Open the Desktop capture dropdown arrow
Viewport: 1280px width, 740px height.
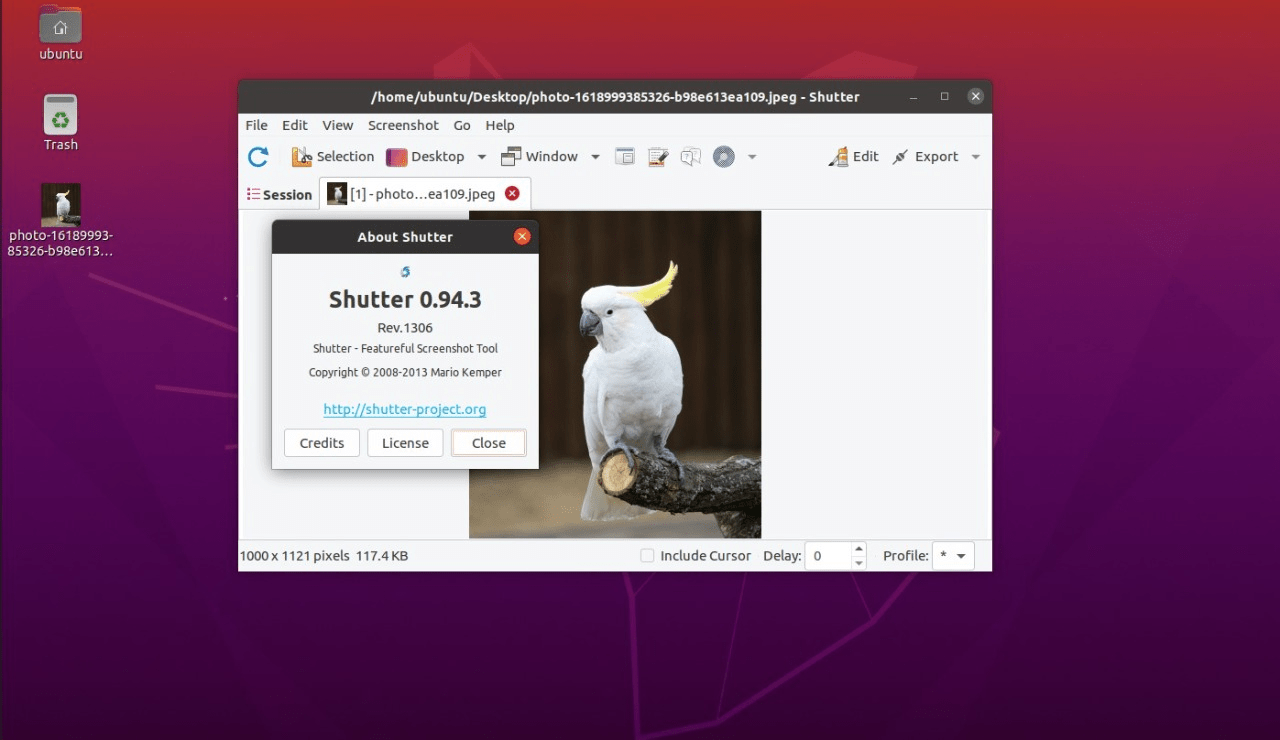(x=481, y=156)
